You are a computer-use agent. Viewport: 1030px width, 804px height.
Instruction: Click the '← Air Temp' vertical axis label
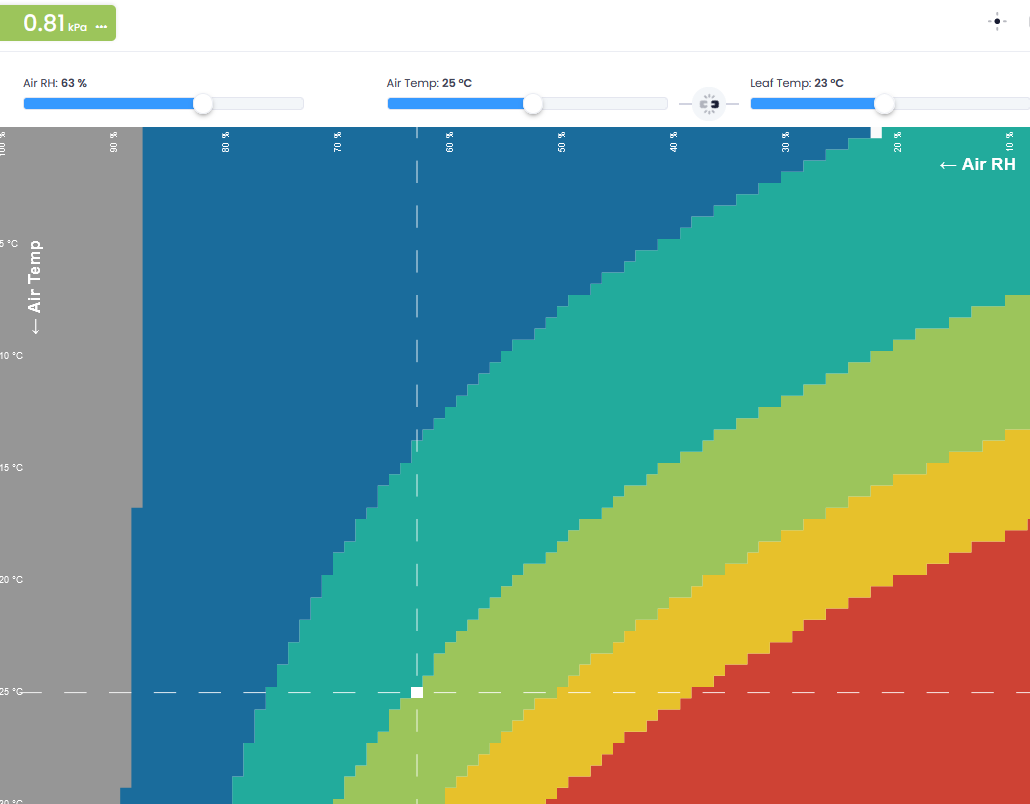36,287
